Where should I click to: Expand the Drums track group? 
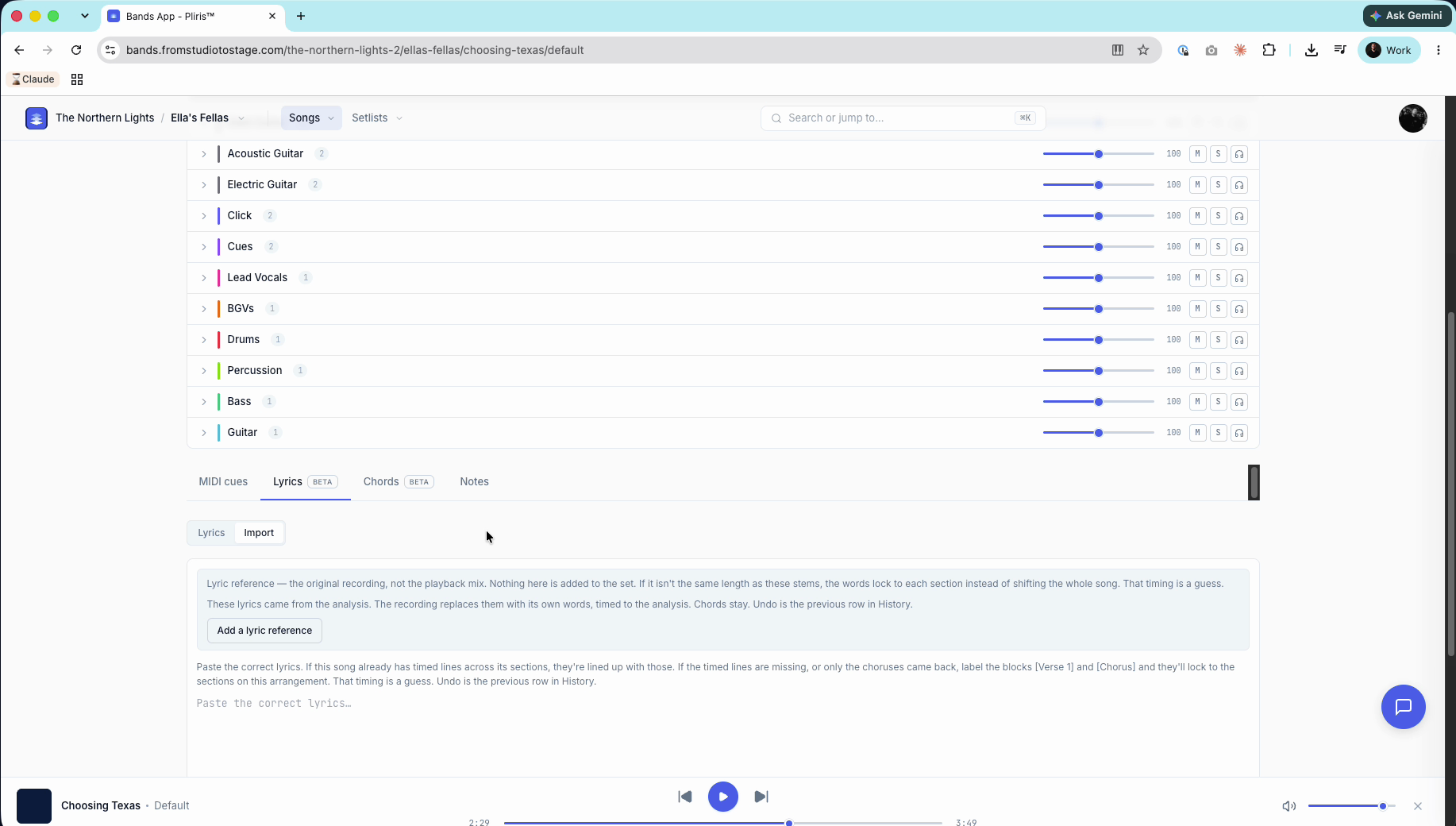point(203,340)
